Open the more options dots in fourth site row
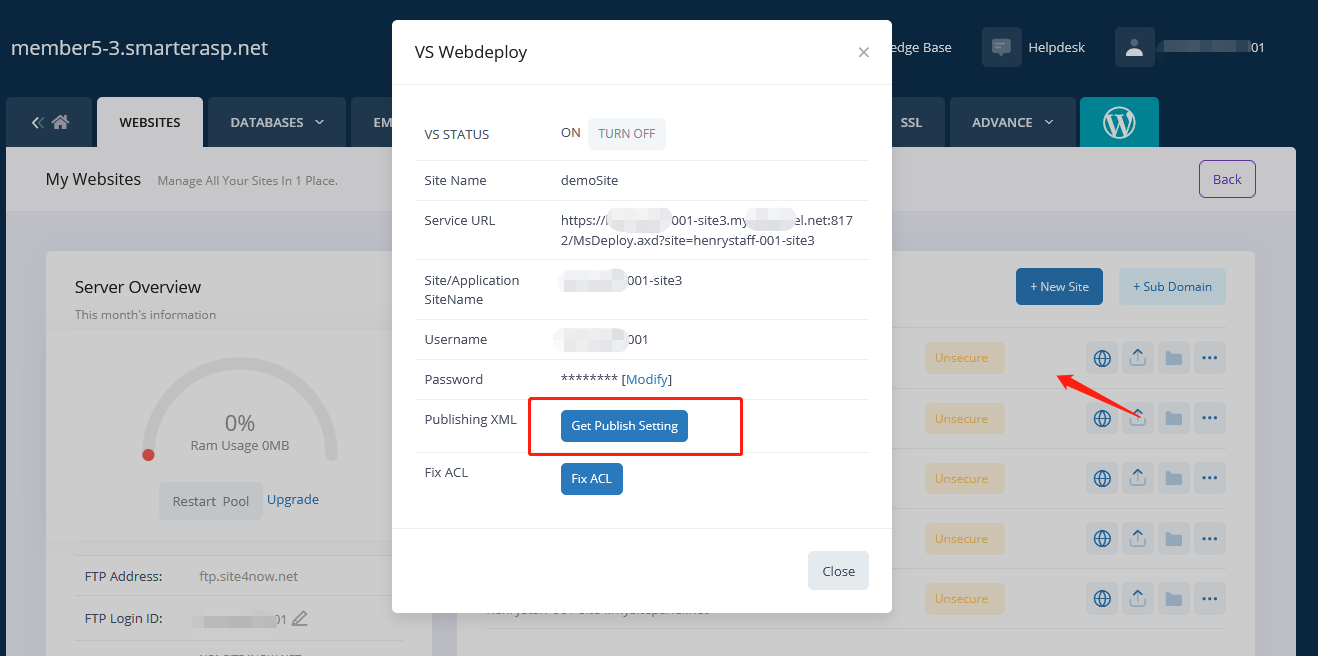 (x=1209, y=538)
